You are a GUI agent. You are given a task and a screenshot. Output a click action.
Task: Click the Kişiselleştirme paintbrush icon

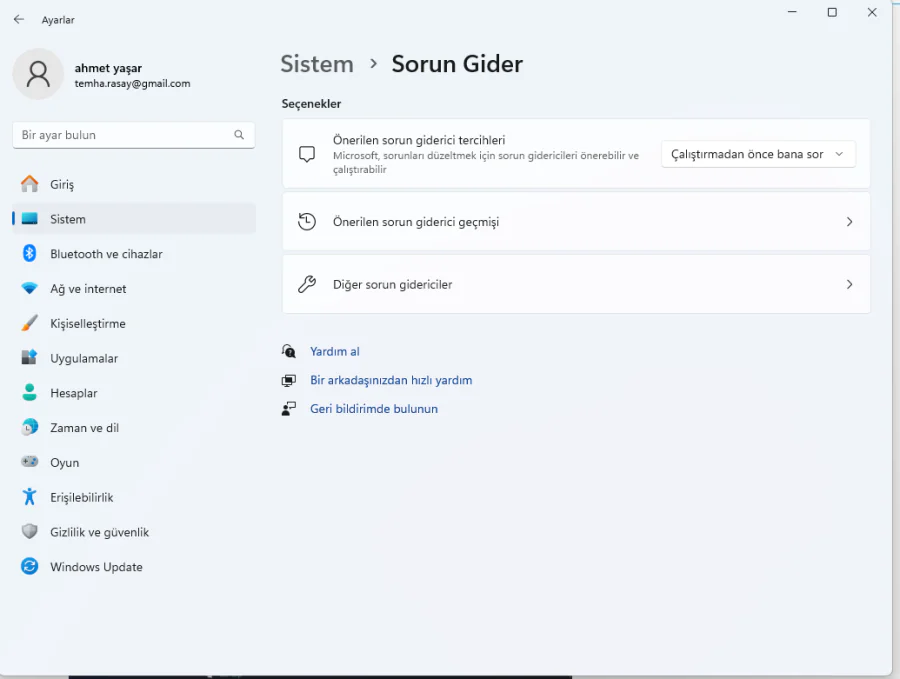pyautogui.click(x=30, y=324)
